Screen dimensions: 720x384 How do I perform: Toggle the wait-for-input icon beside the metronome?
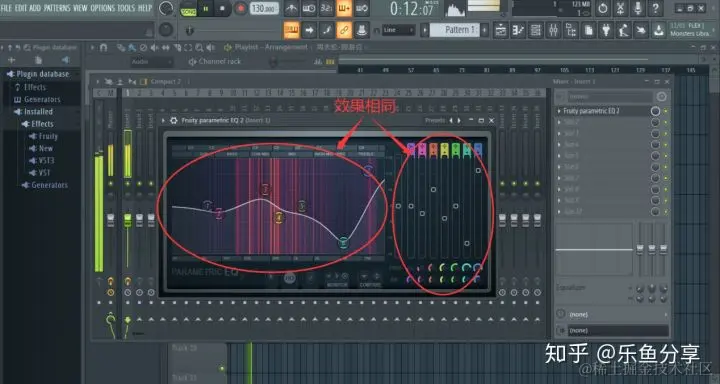pos(309,8)
